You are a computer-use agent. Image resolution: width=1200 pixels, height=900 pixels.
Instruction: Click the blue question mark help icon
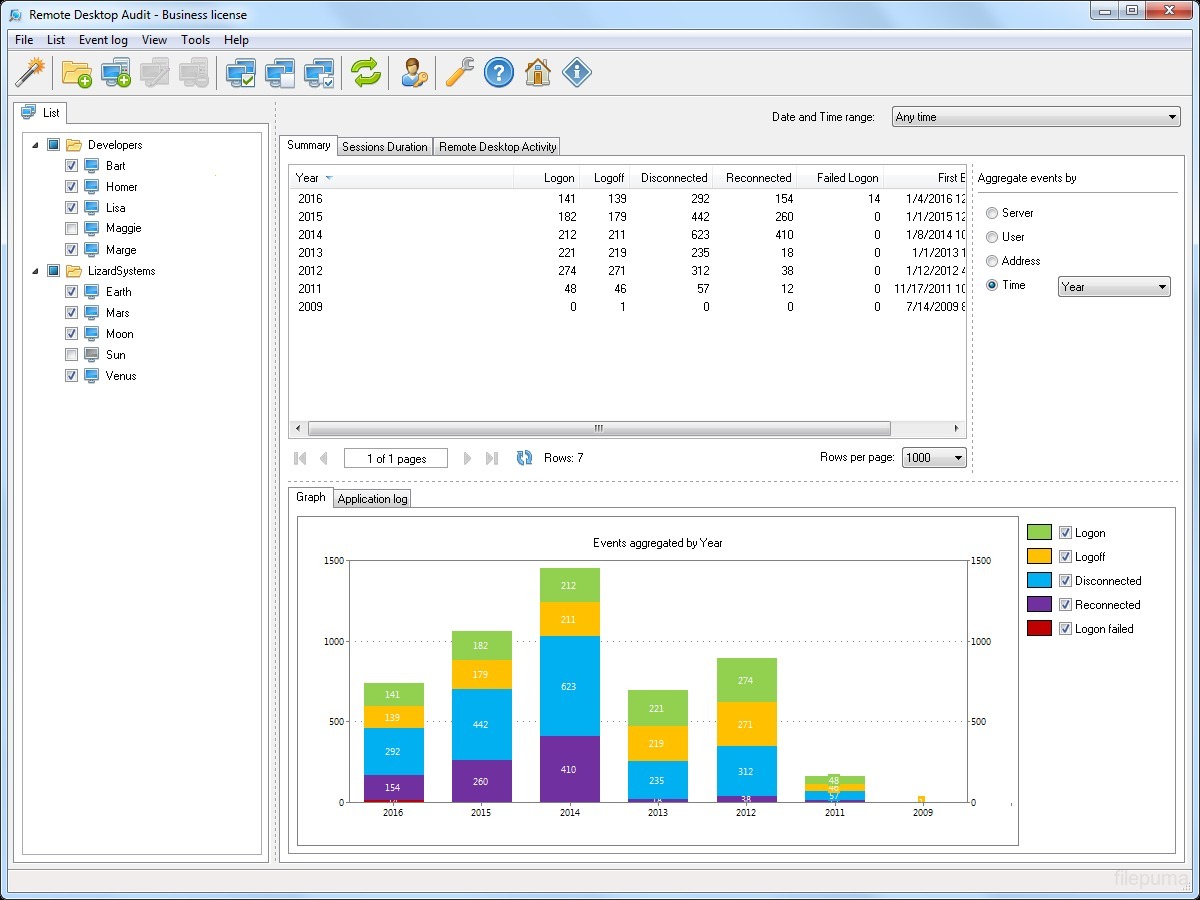pos(498,72)
